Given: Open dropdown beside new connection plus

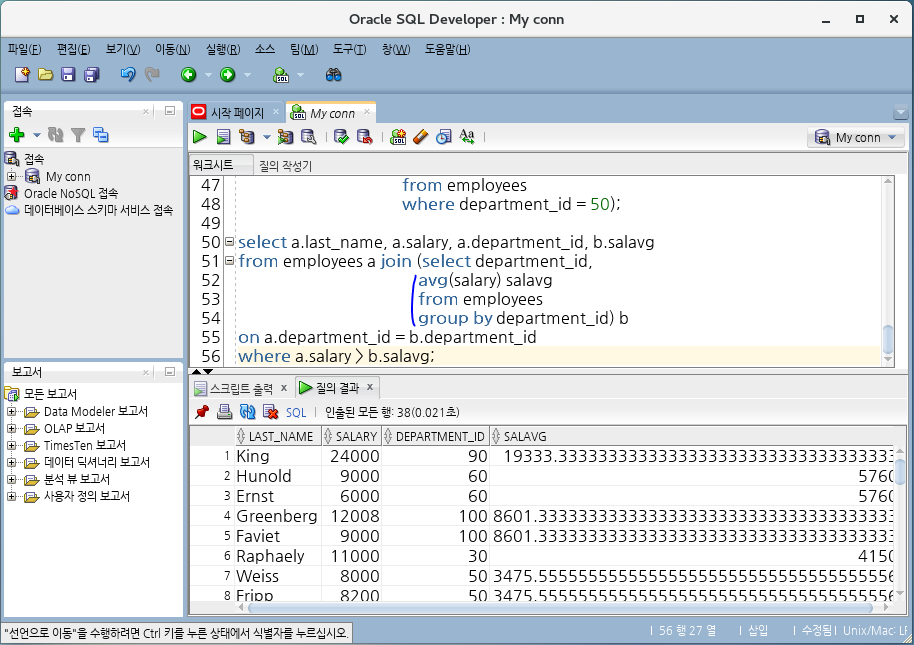Looking at the screenshot, I should pyautogui.click(x=37, y=135).
